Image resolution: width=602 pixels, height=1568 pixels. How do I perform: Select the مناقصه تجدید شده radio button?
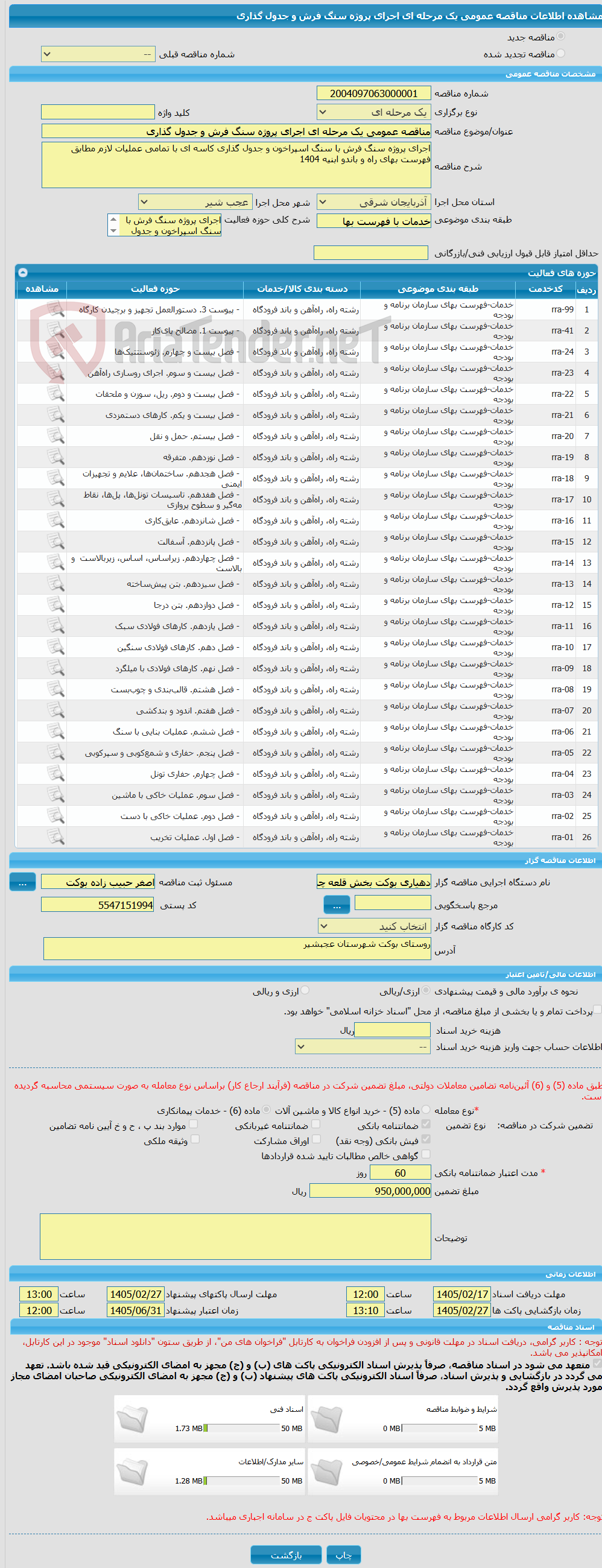(560, 54)
